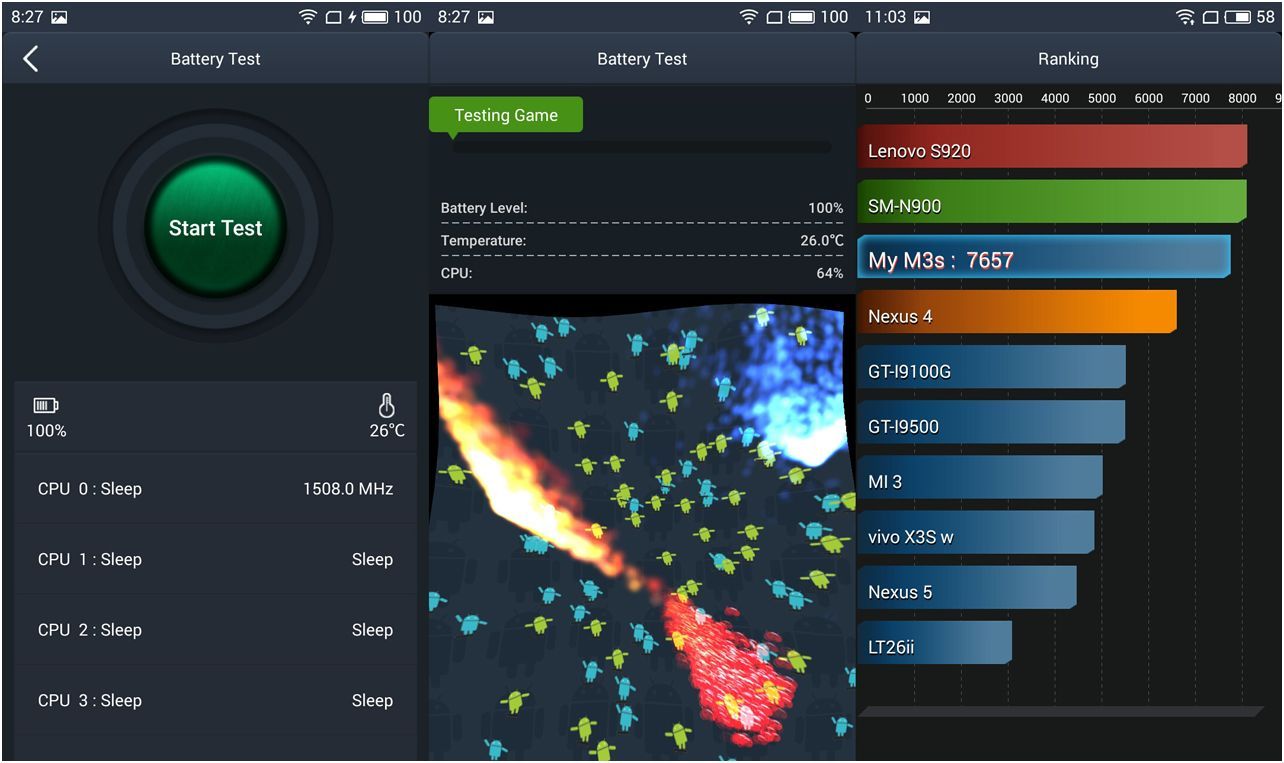1284x763 pixels.
Task: Tap the Wi-Fi icon in left status bar
Action: [x=308, y=17]
